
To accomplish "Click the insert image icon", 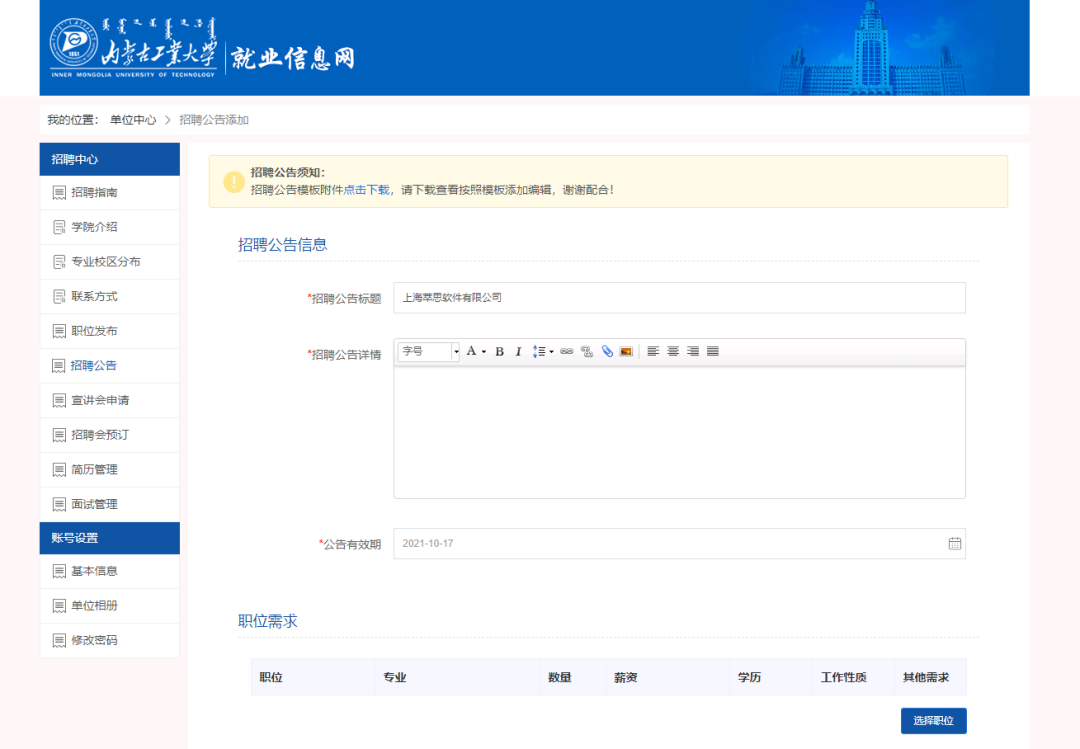I will (x=626, y=352).
